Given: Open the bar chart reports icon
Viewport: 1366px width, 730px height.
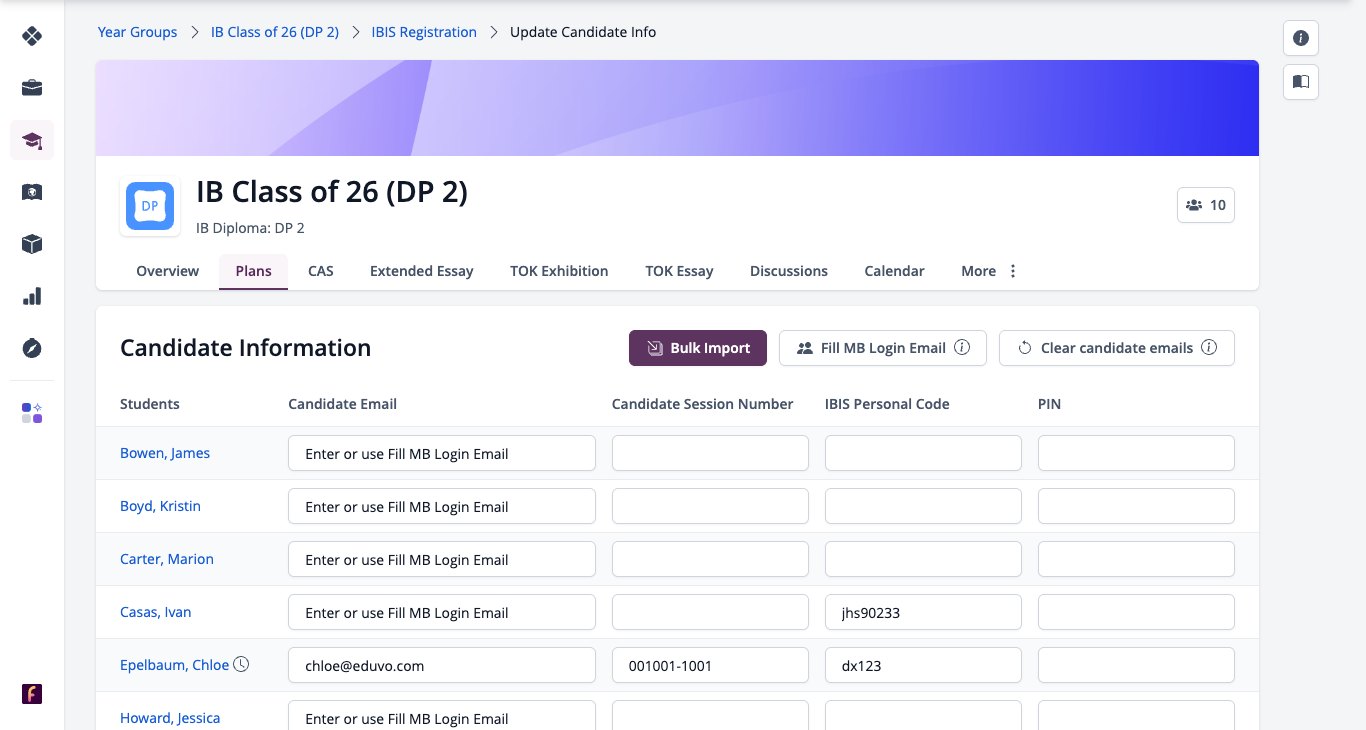Looking at the screenshot, I should [32, 296].
